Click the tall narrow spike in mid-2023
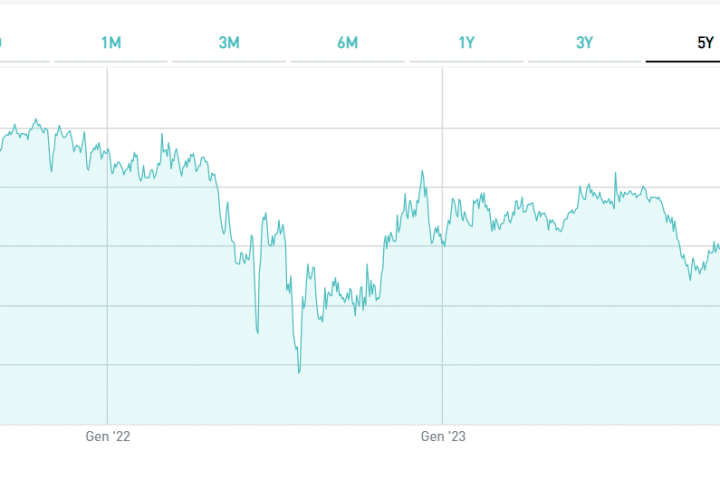 615,174
